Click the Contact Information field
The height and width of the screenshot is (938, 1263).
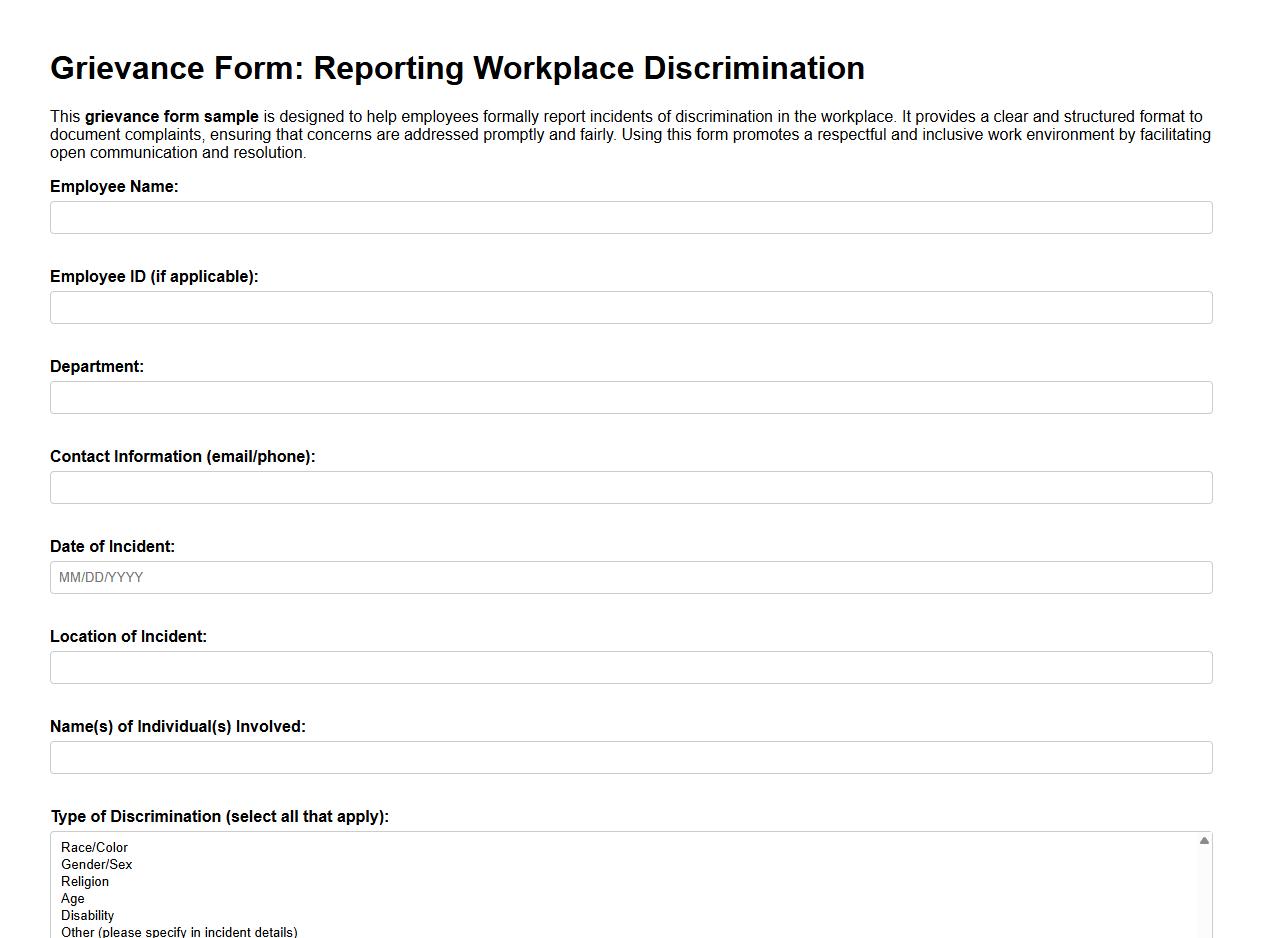[630, 487]
